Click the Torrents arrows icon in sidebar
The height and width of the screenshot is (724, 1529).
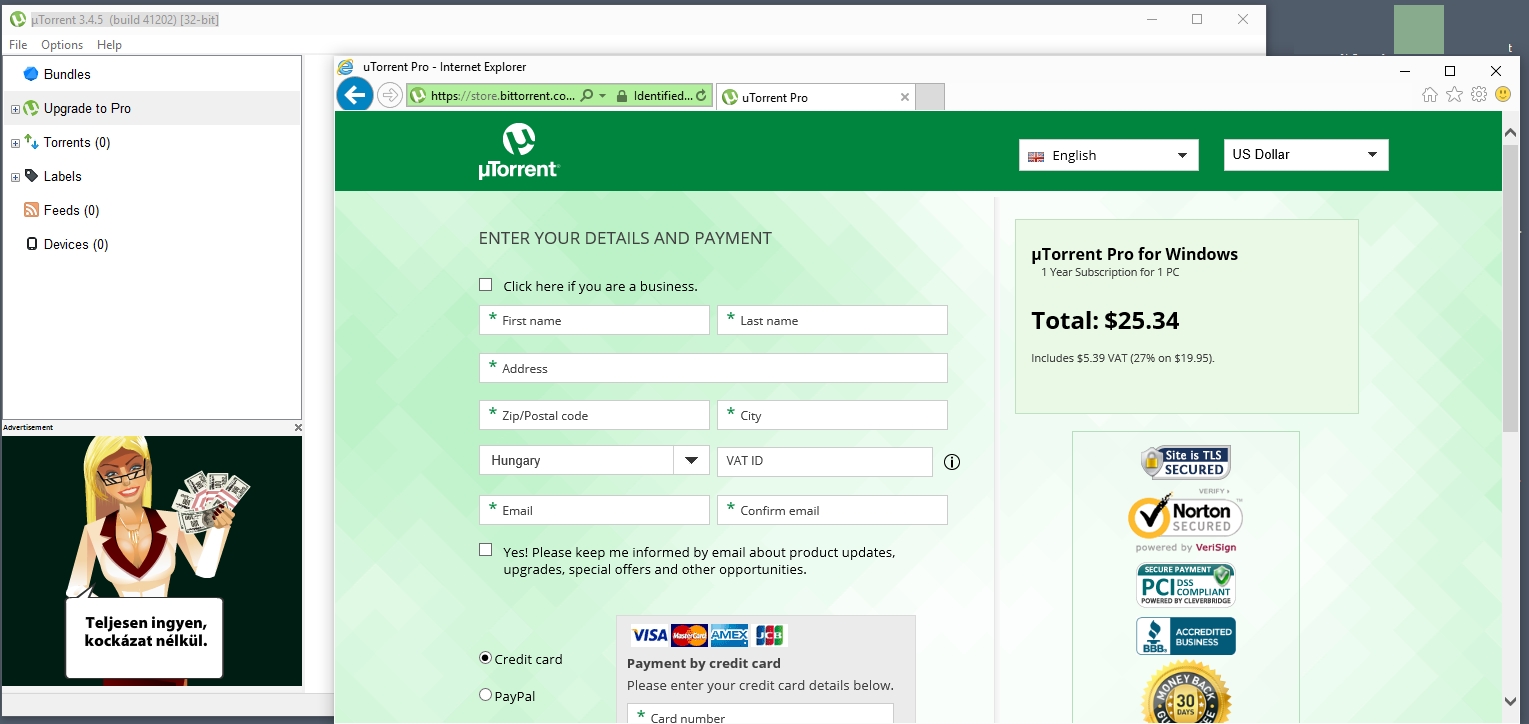coord(31,142)
